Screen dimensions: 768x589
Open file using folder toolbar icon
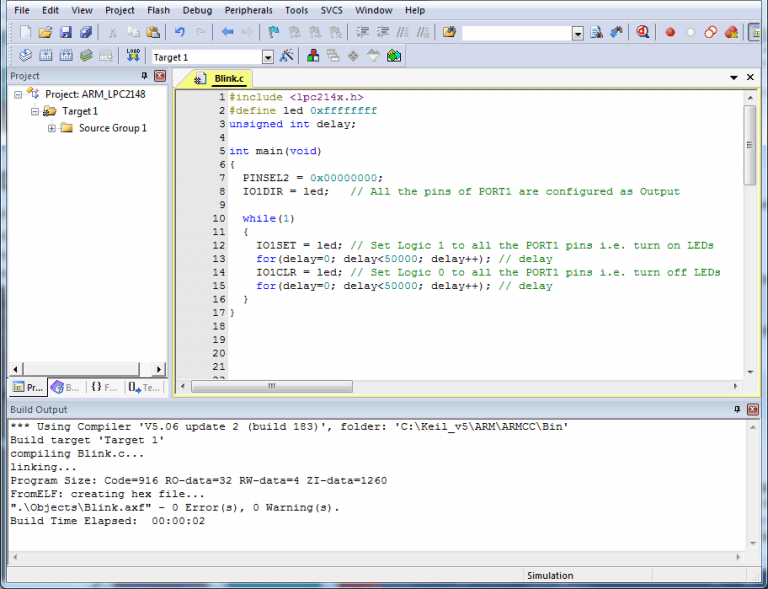tap(45, 32)
